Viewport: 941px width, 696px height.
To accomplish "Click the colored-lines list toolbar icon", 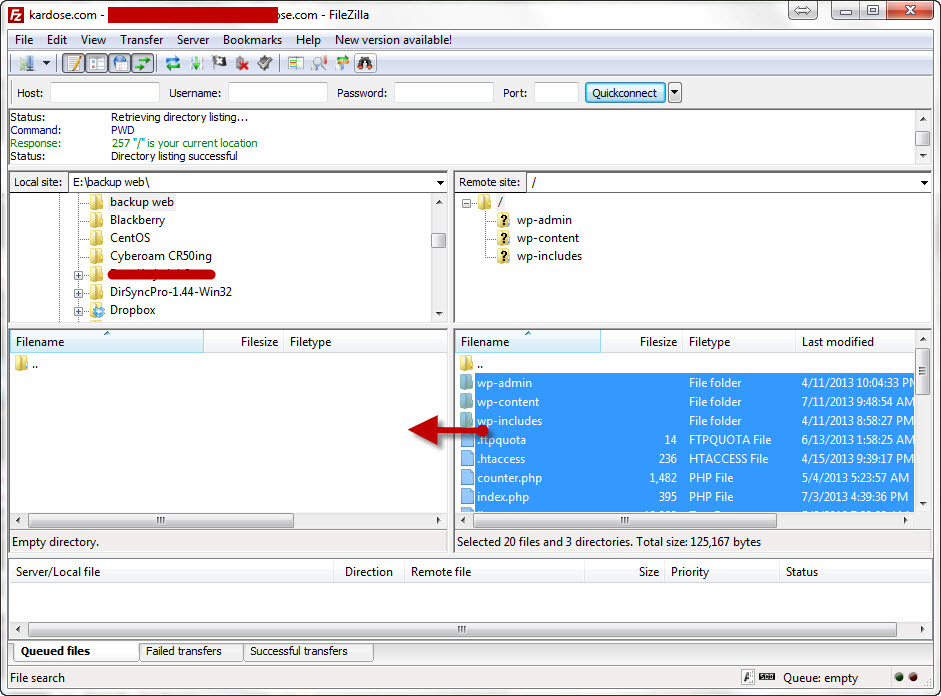I will point(295,63).
